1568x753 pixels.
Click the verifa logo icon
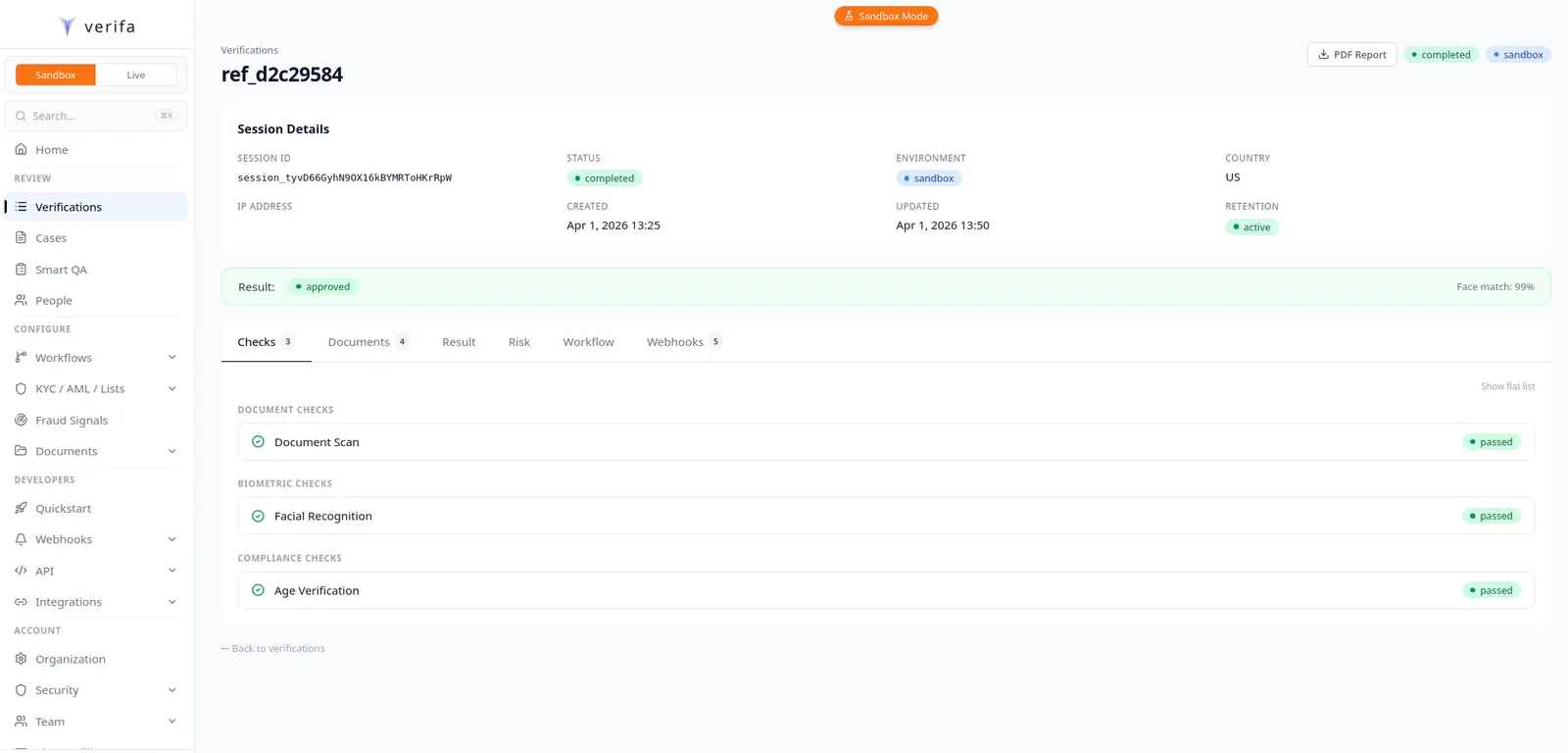67,26
